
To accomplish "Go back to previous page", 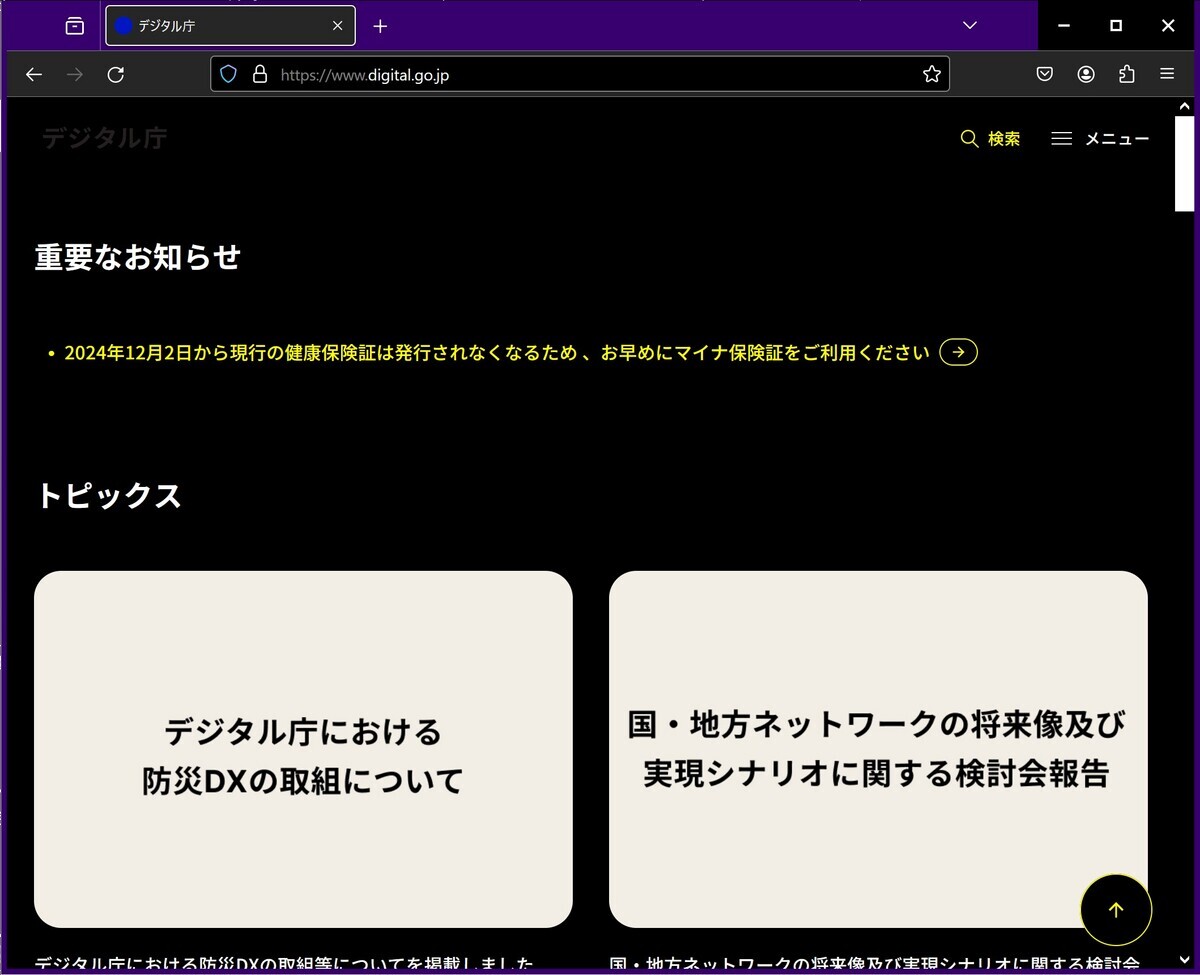I will click(x=34, y=74).
